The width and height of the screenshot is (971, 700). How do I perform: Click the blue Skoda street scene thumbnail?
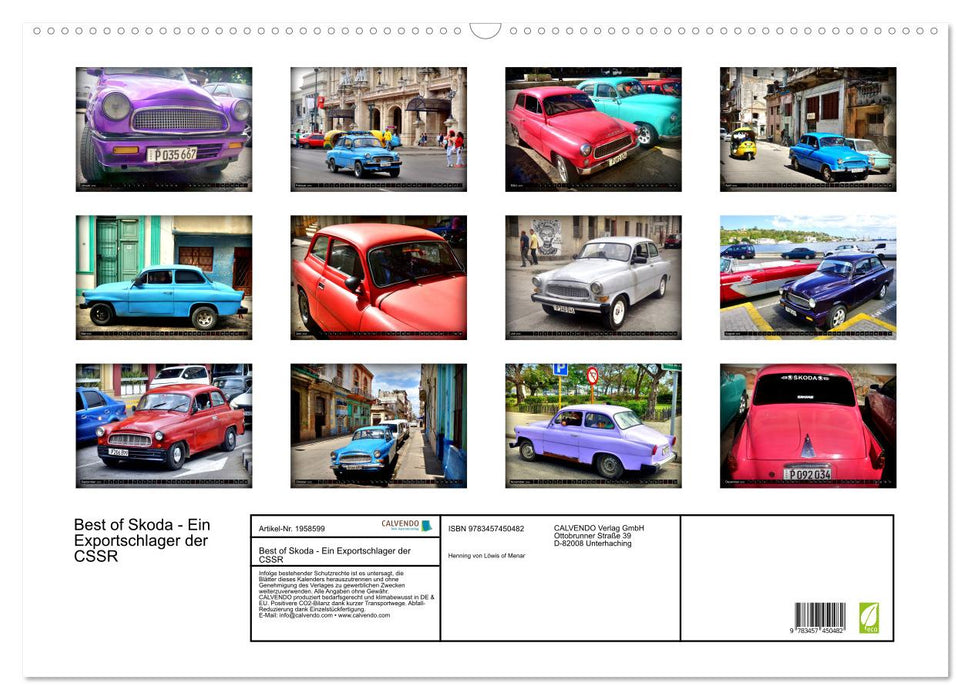pos(377,126)
